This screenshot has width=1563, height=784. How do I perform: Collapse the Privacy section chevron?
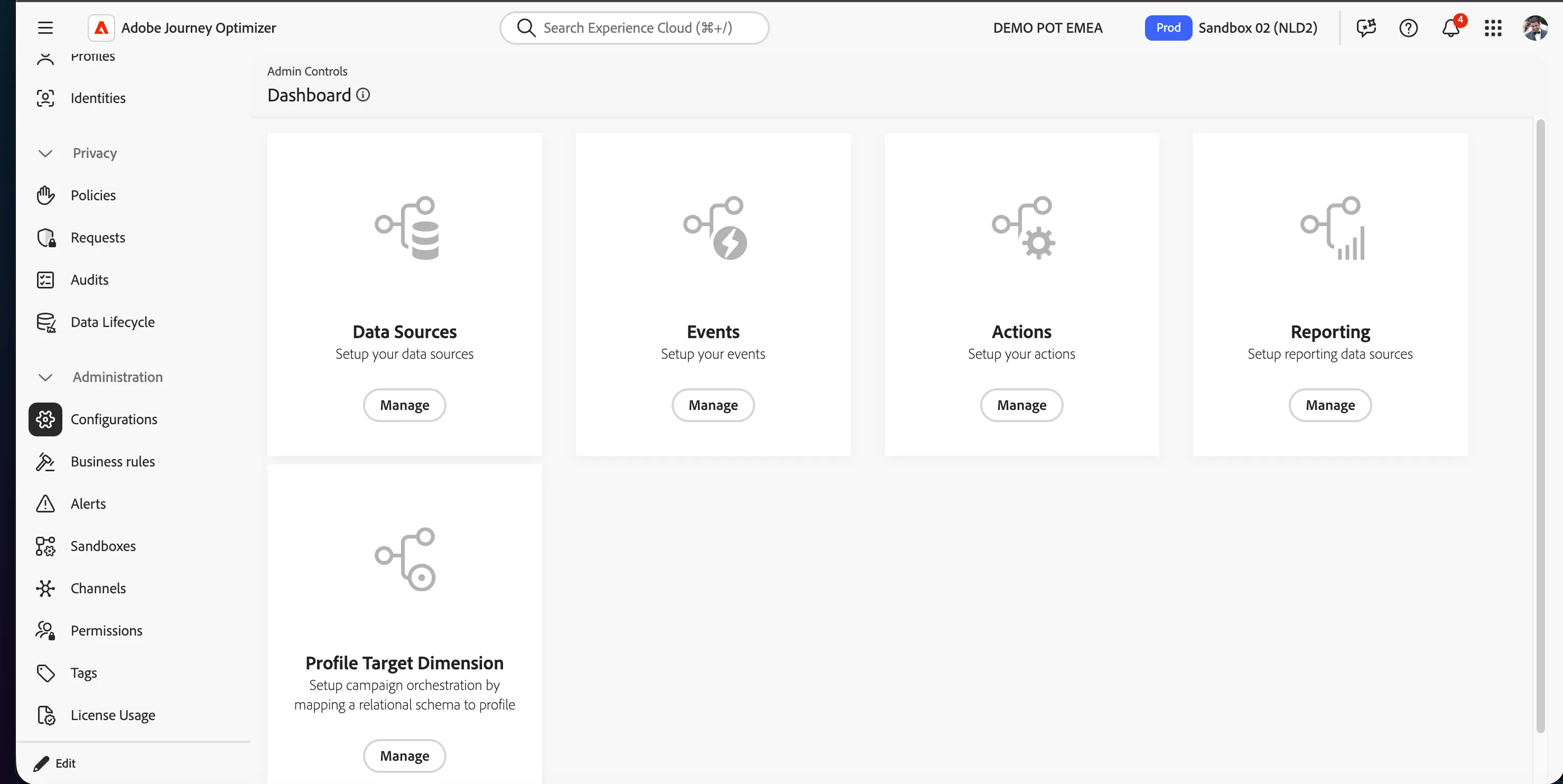(x=45, y=154)
